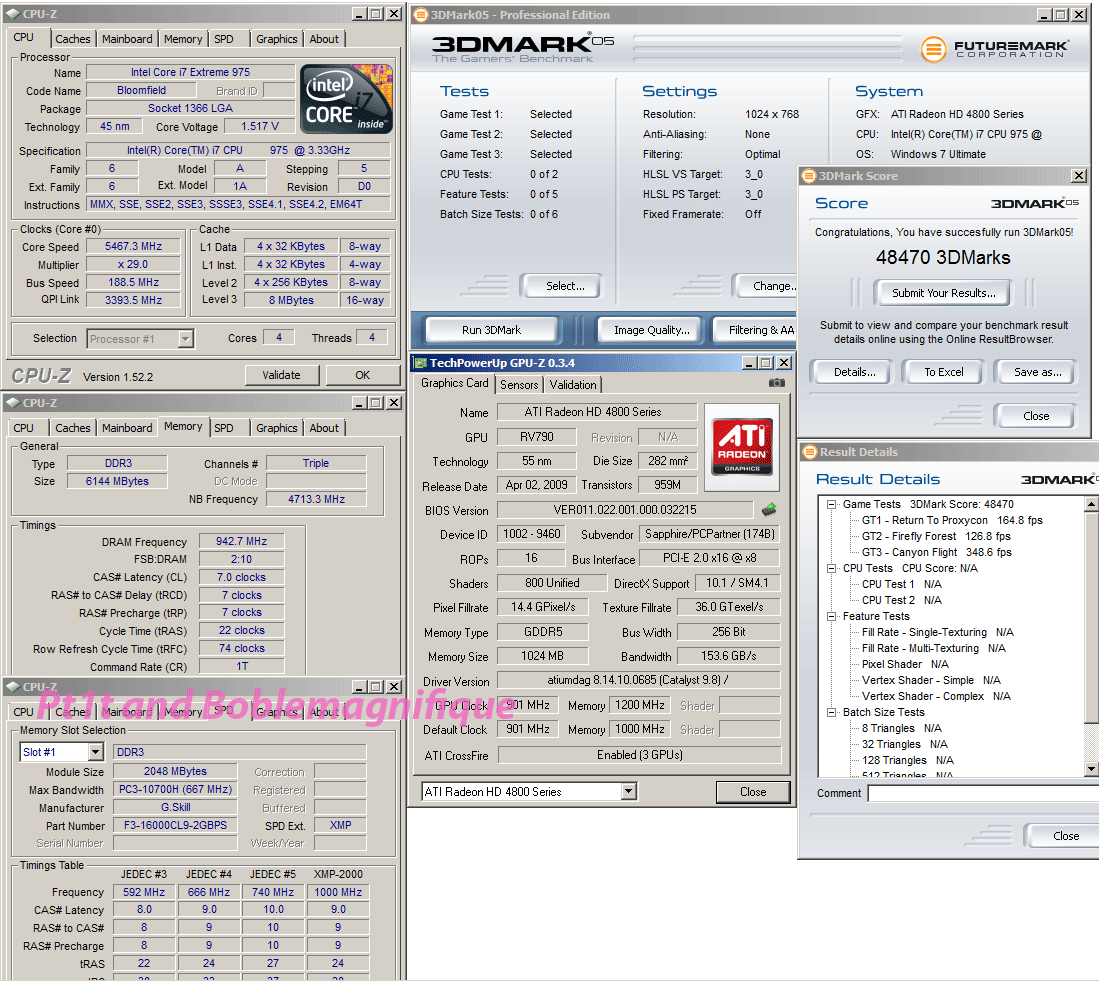The image size is (1099, 981).
Task: Click CPU-Z Memory window title icon
Action: tap(13, 403)
